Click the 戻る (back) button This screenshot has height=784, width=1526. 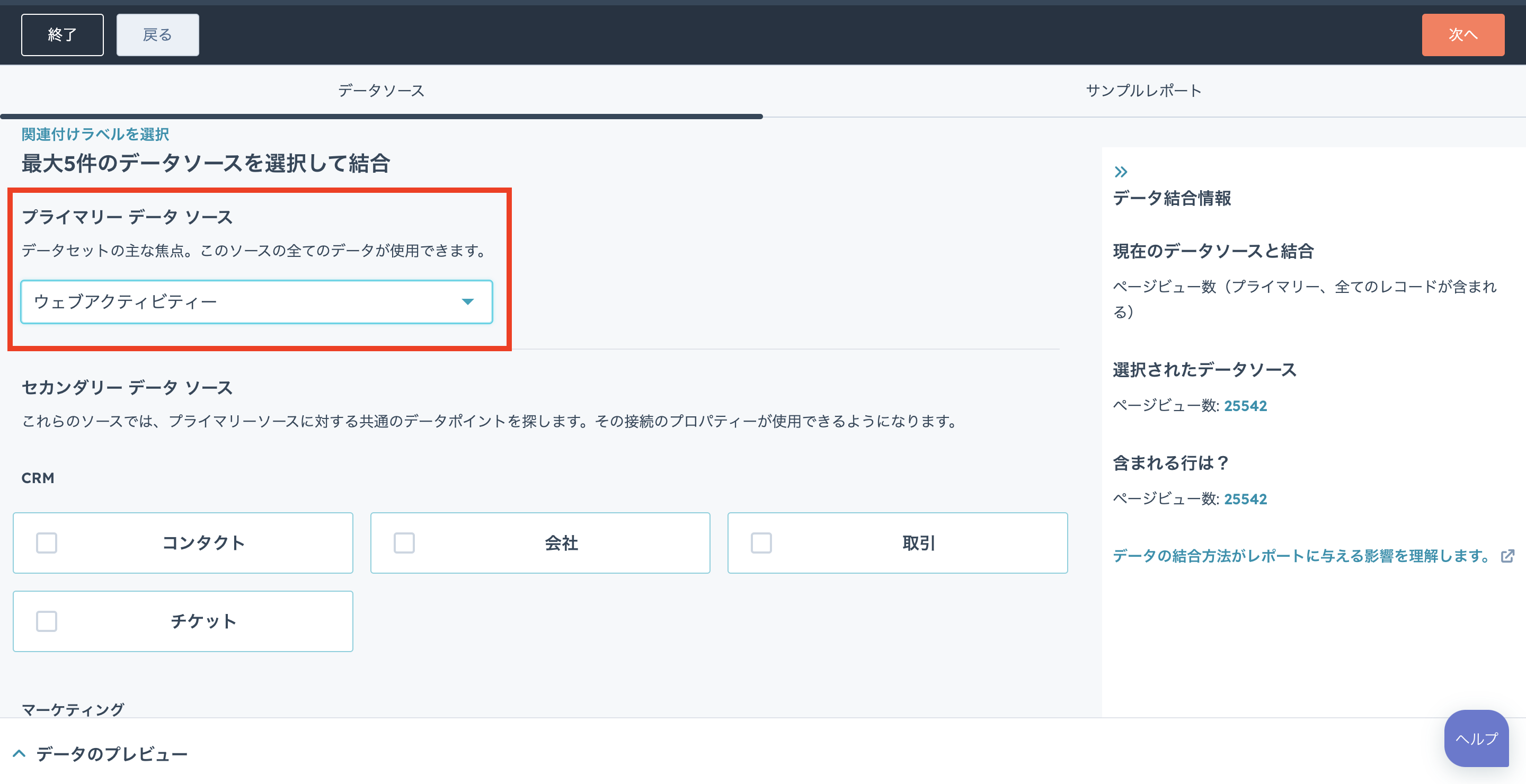coord(157,35)
